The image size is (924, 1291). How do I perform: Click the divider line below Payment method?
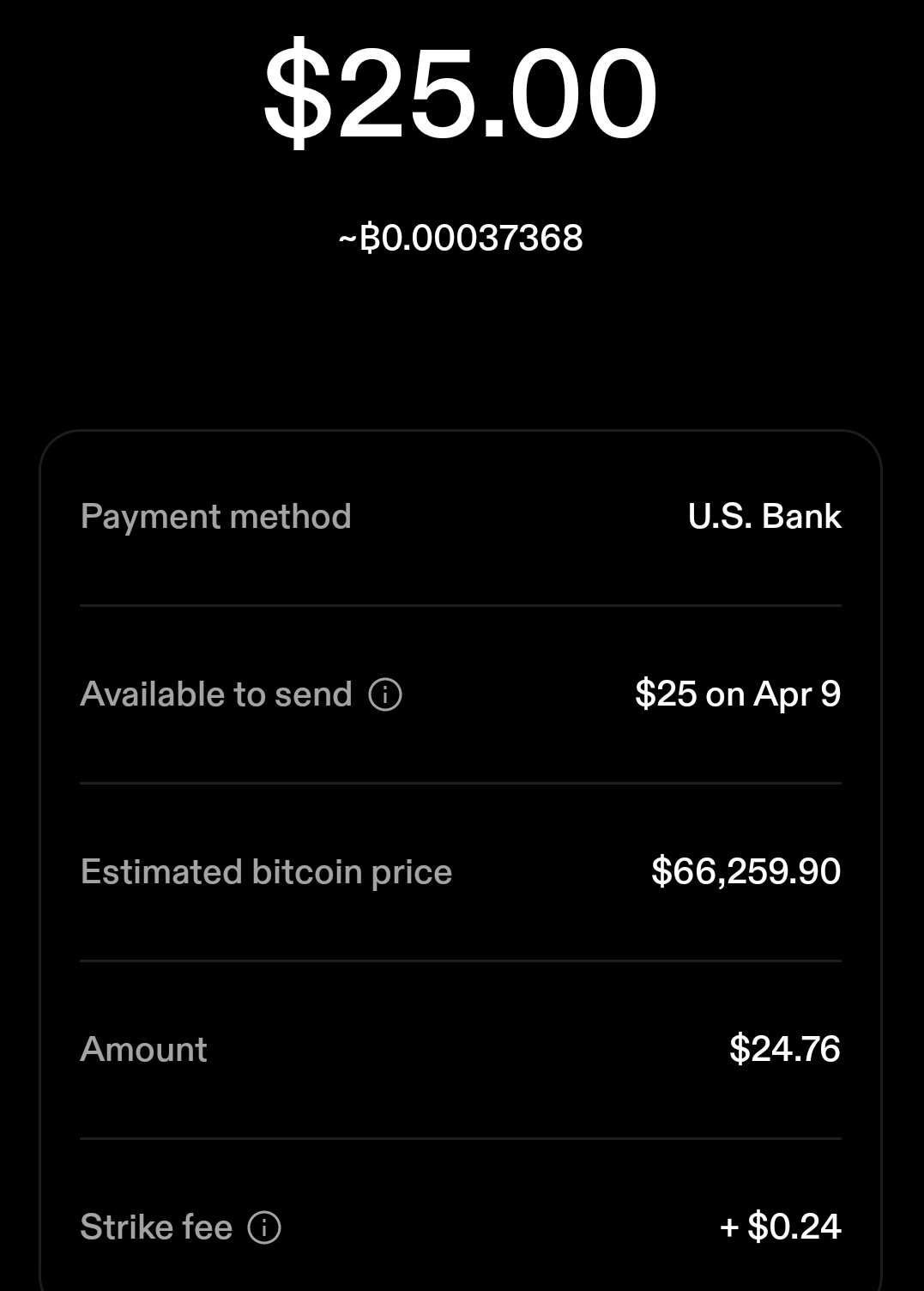461,605
